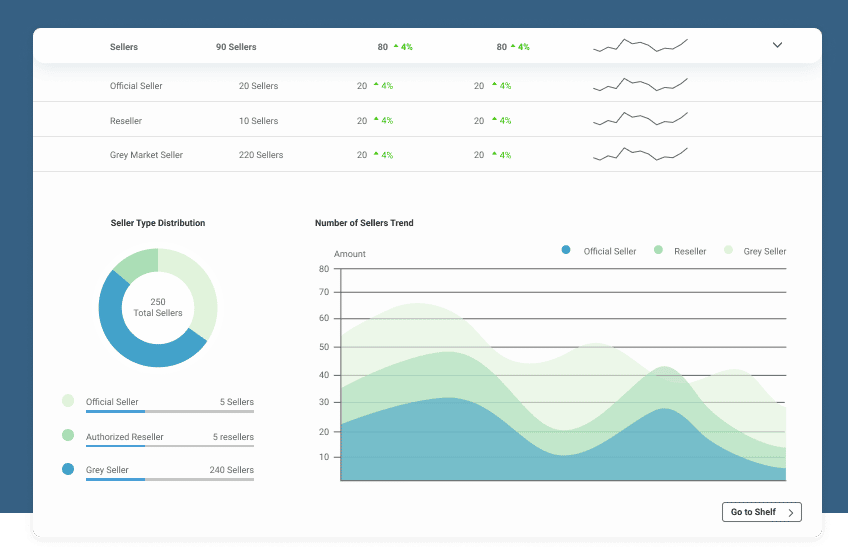
Task: Click the Official Seller progress bar
Action: pyautogui.click(x=169, y=411)
